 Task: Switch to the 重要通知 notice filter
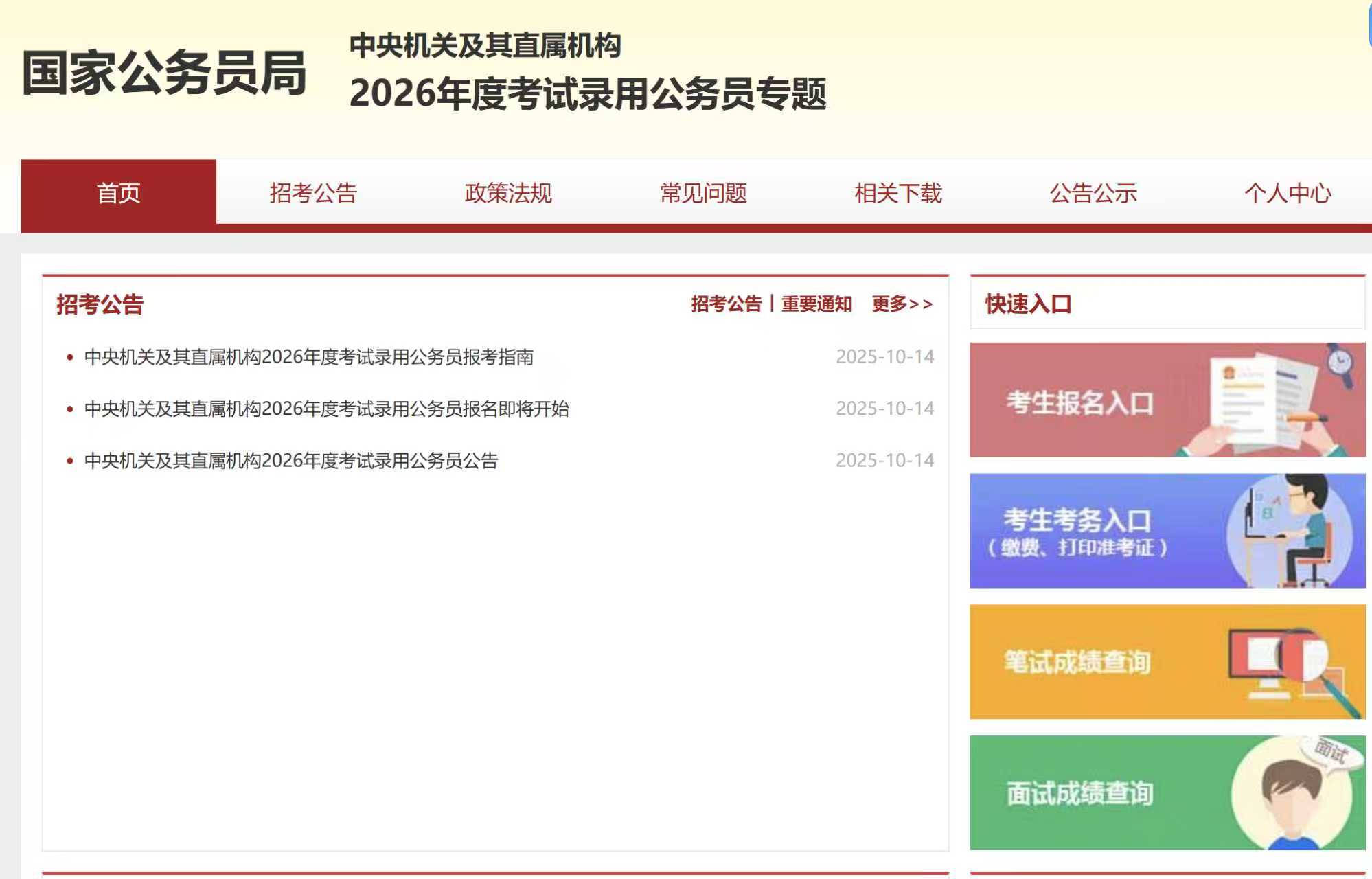pyautogui.click(x=816, y=306)
